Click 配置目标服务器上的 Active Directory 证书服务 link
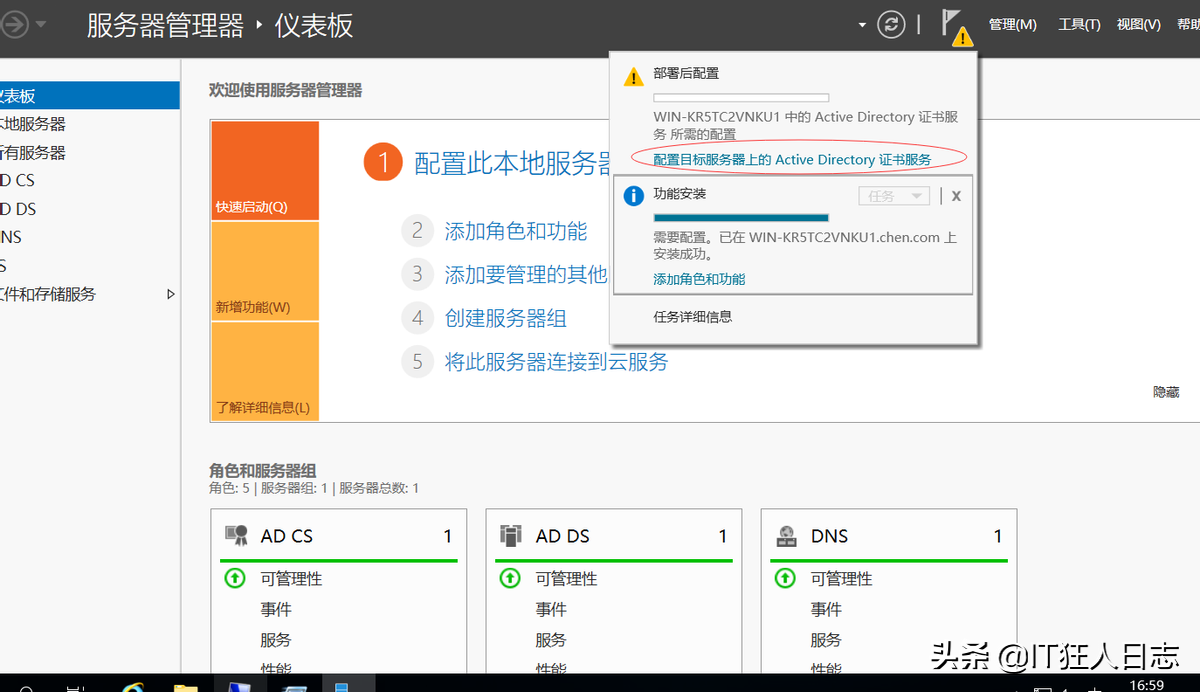The height and width of the screenshot is (692, 1200). 792,160
